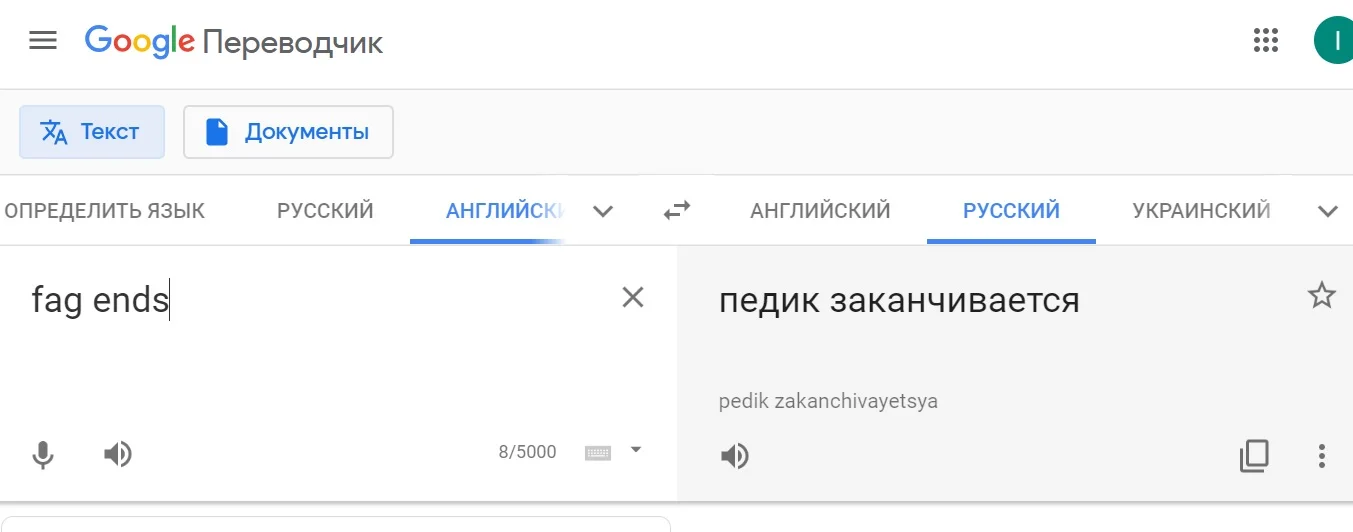The image size is (1353, 532).
Task: Expand the target language list
Action: [x=1327, y=211]
